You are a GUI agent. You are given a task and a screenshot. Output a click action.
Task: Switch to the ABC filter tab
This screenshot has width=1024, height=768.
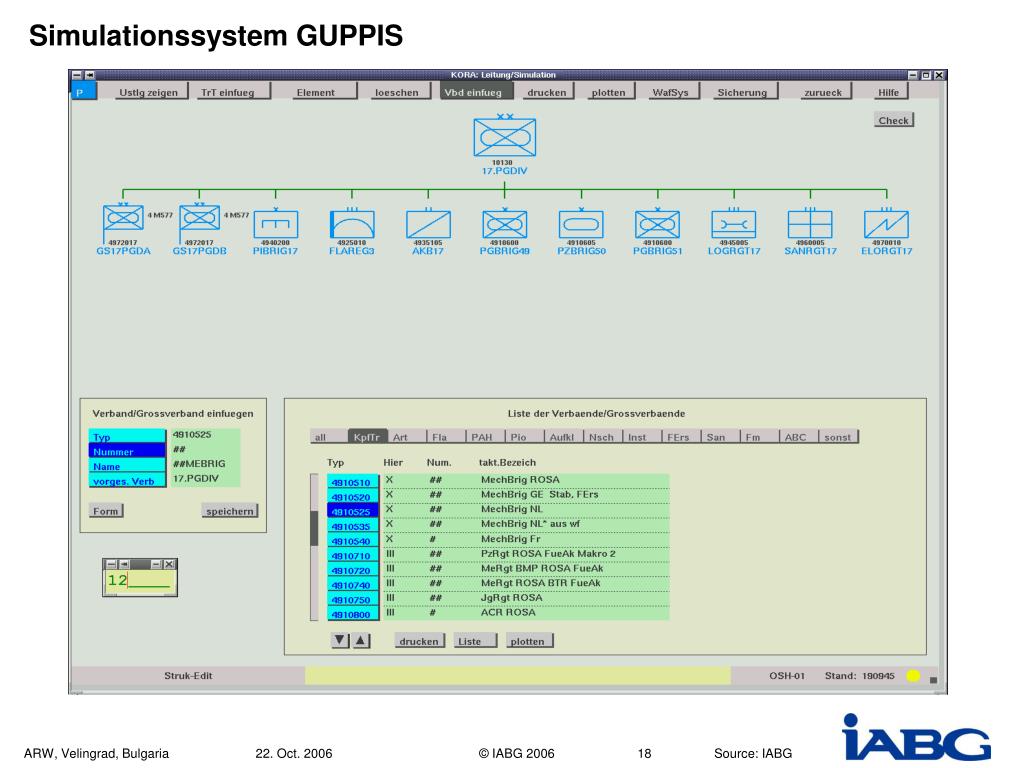point(799,437)
